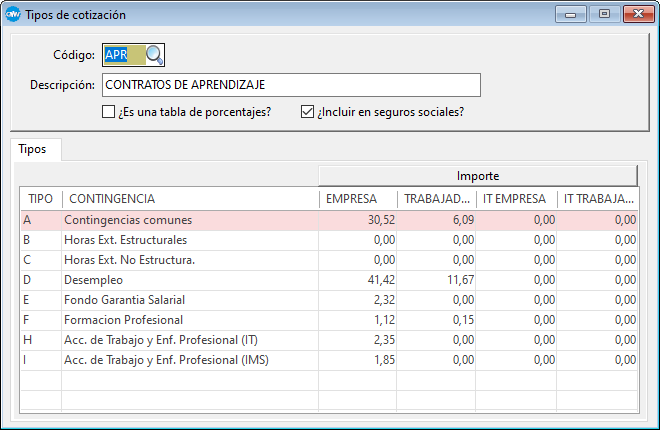Click the app icon in title bar
The height and width of the screenshot is (430, 660).
[13, 14]
